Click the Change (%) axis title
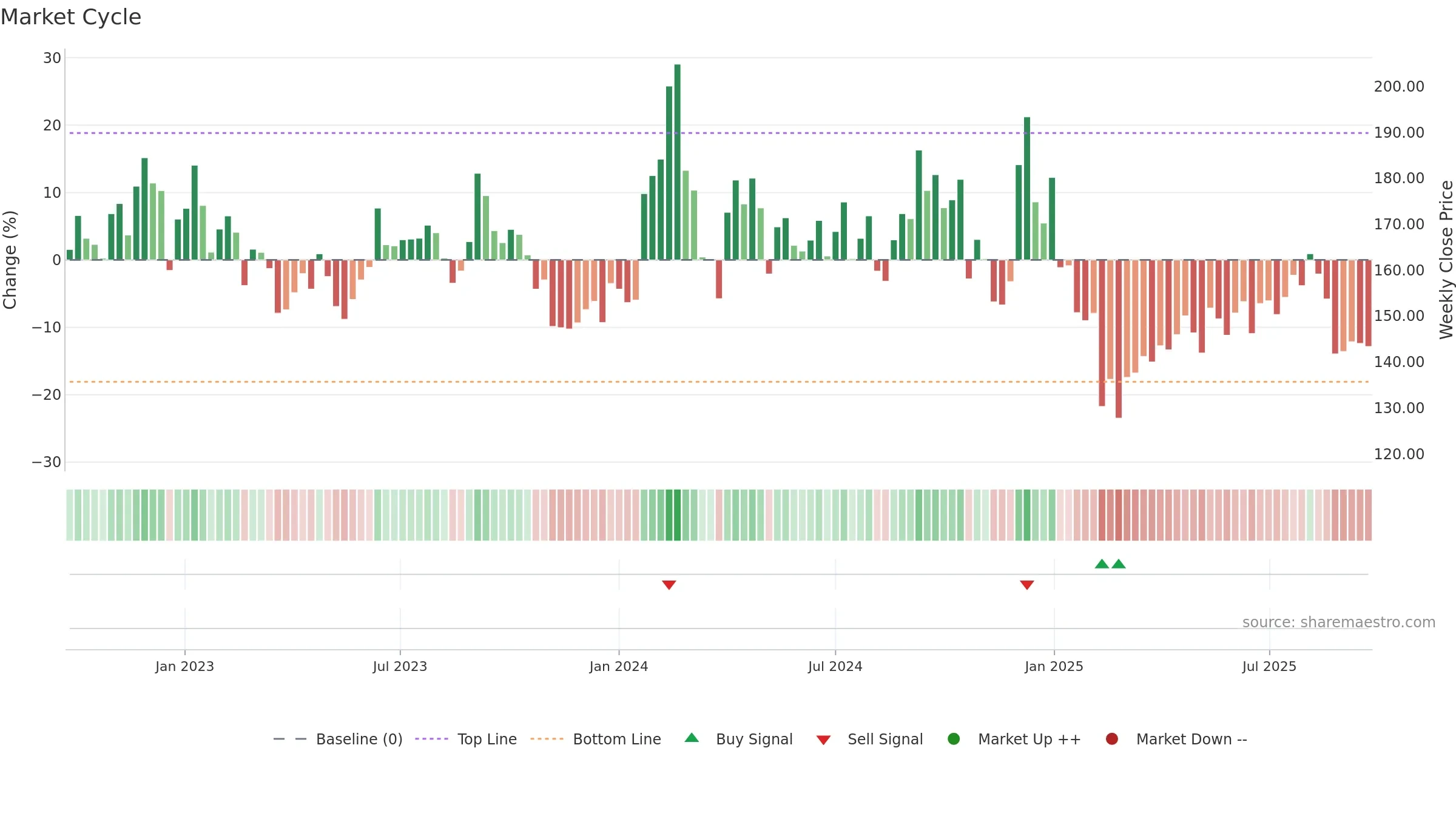 pos(10,260)
